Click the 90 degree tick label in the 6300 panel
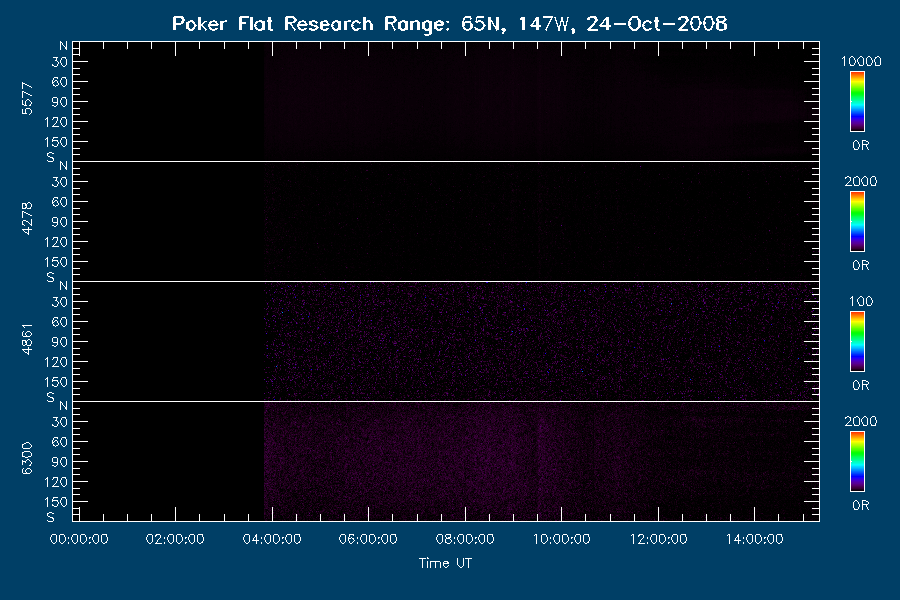Viewport: 900px width, 600px height. (60, 462)
